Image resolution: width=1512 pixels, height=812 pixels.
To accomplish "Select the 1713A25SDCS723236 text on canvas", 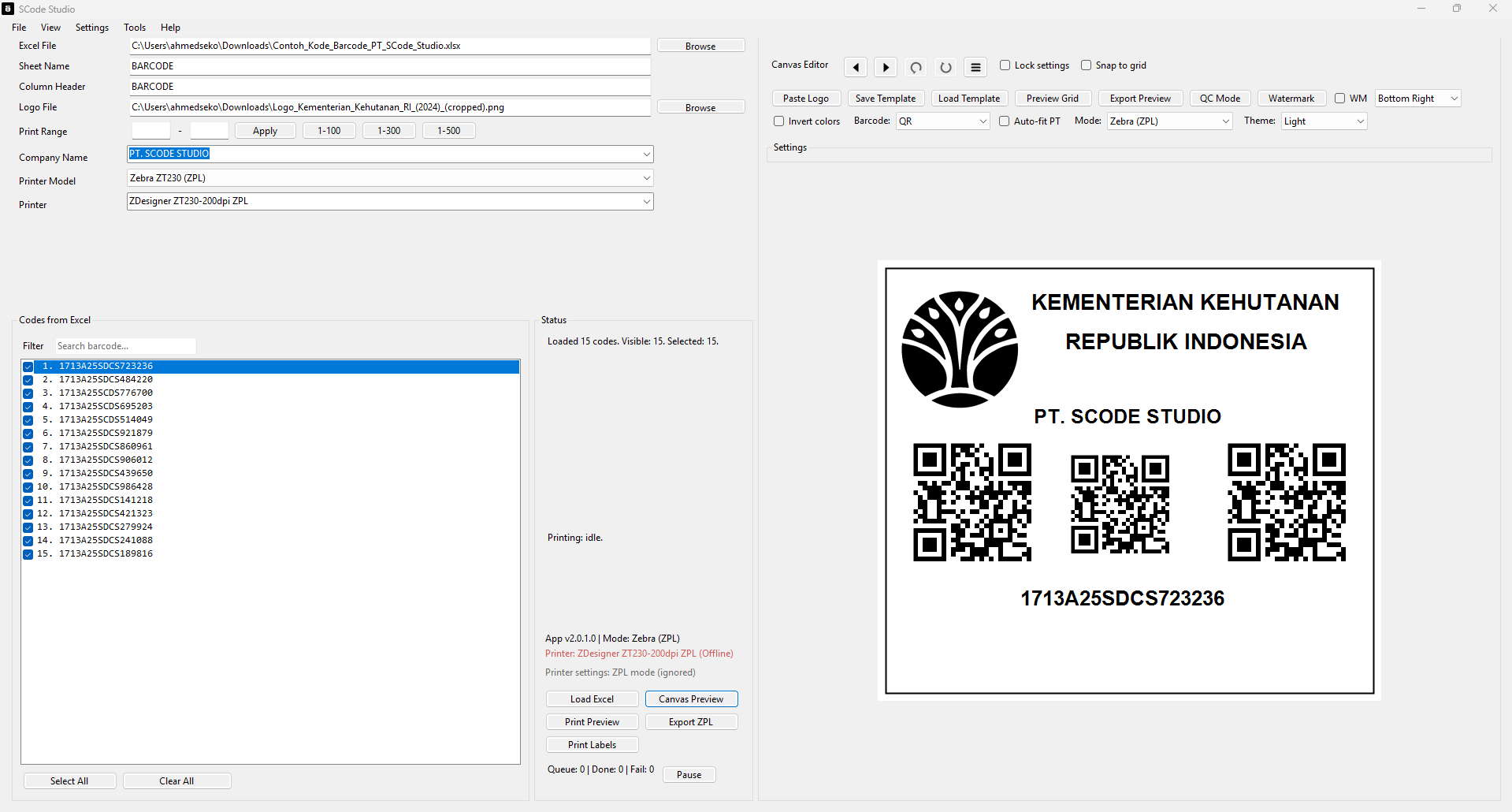I will pos(1122,598).
